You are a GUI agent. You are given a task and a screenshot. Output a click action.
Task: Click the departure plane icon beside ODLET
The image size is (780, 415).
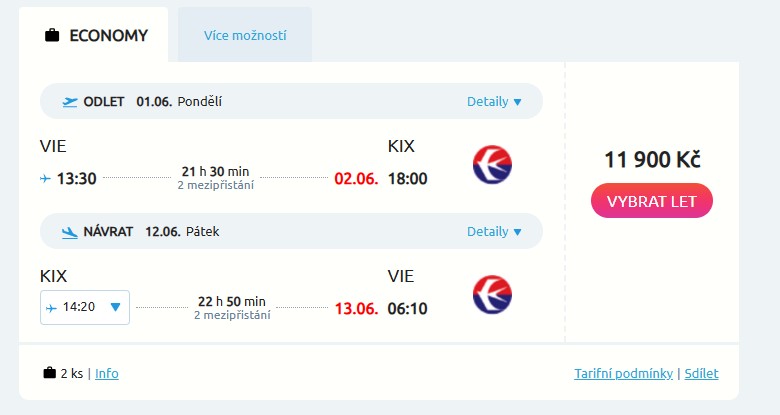[70, 101]
